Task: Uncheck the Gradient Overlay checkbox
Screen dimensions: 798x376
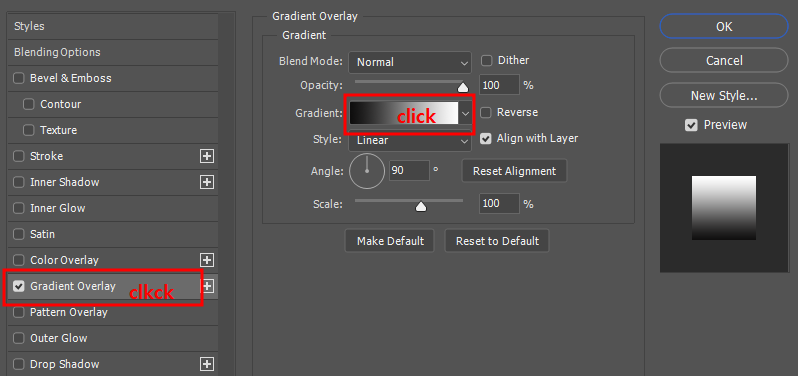Action: coord(19,286)
